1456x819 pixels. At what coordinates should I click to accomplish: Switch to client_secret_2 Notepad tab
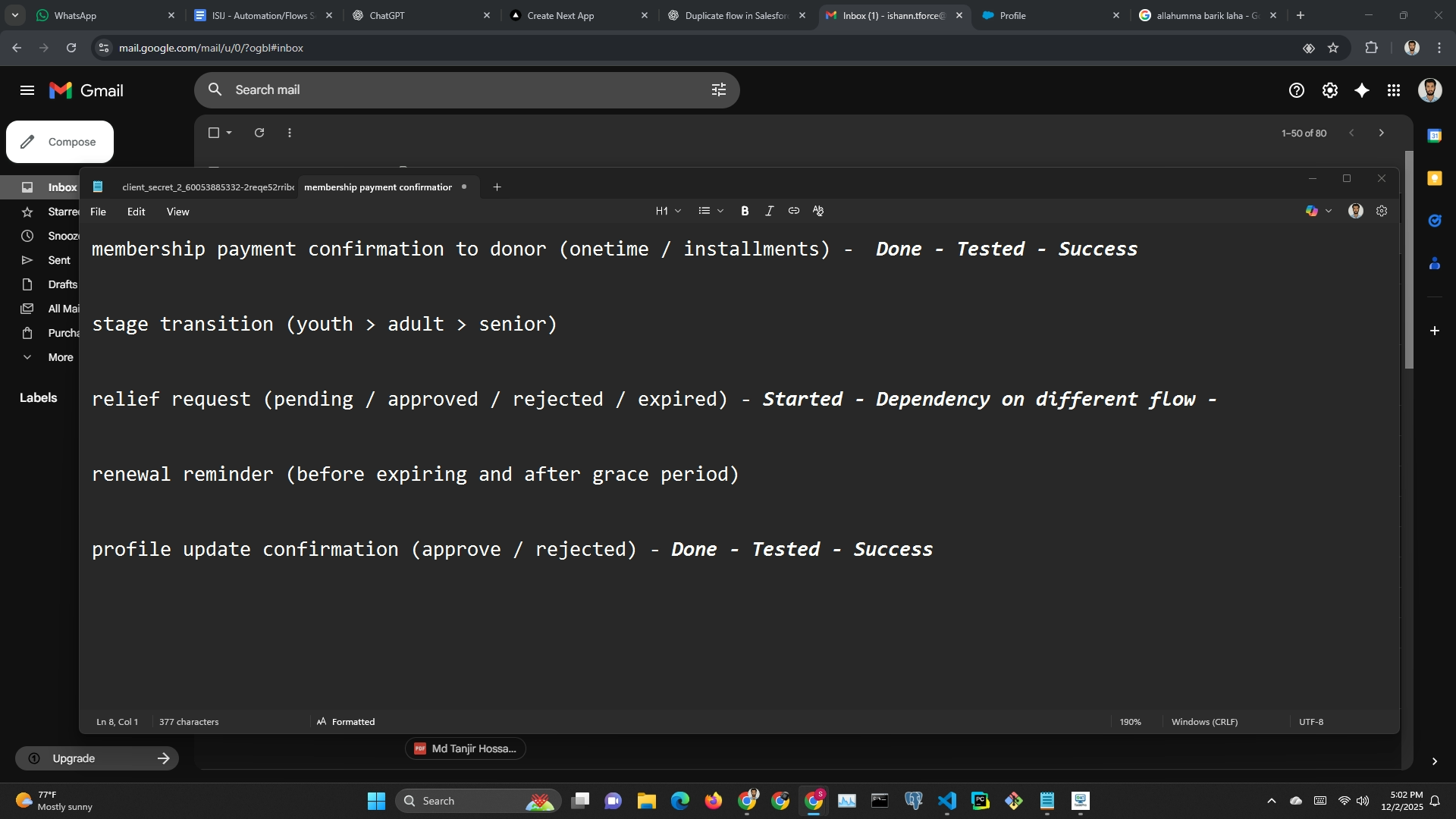coord(207,187)
